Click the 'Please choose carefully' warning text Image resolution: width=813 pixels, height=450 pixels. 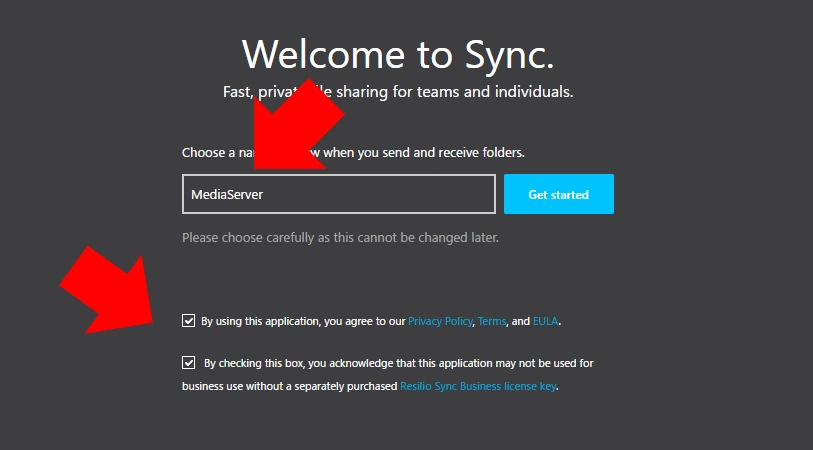pos(340,238)
